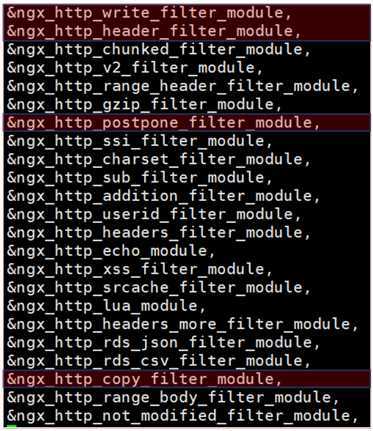Click on ngx_http_headers_more_filter_module text
Screen dimensions: 373x431
click(x=182, y=324)
